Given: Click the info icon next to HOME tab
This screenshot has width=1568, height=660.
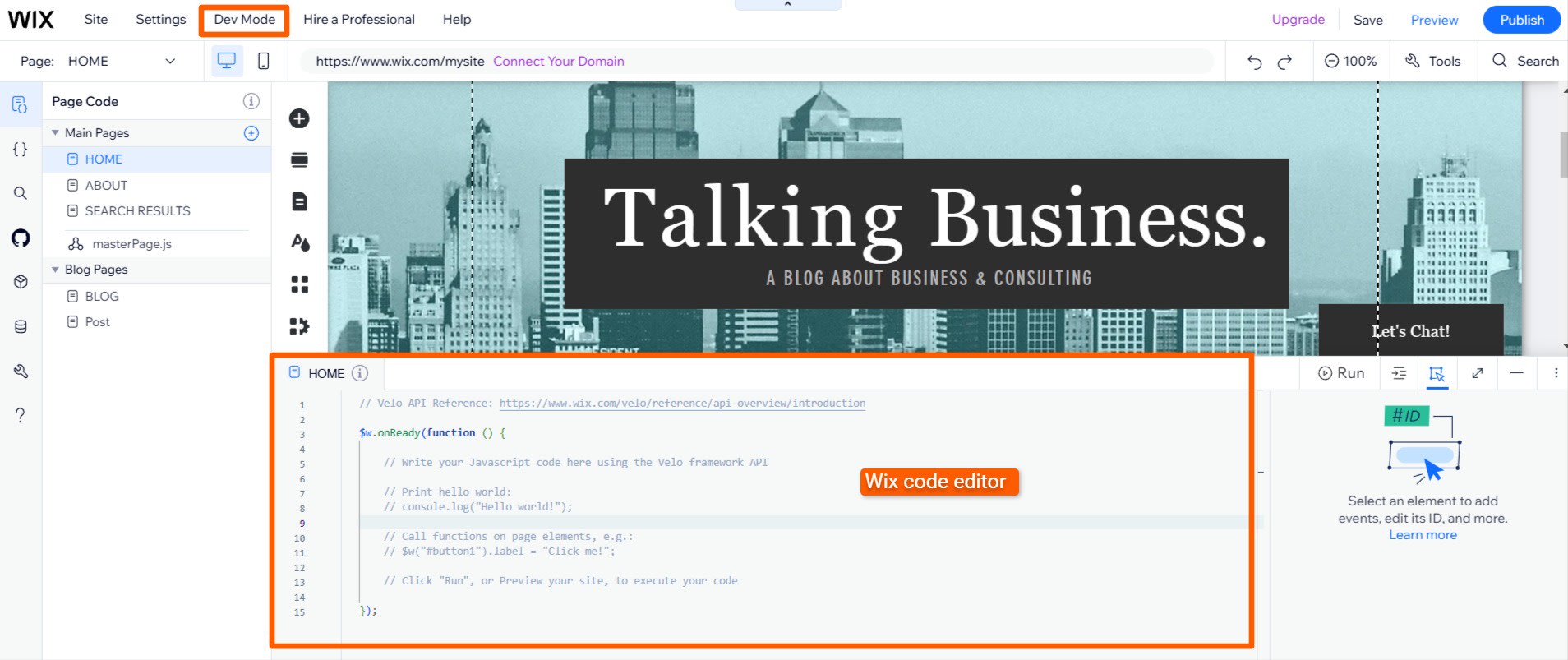Looking at the screenshot, I should (x=360, y=373).
